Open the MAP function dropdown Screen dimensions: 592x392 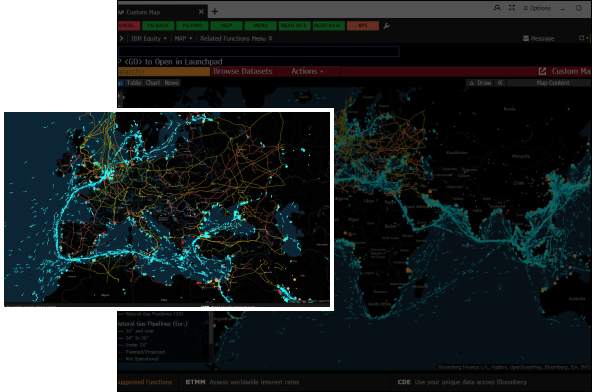(x=183, y=39)
